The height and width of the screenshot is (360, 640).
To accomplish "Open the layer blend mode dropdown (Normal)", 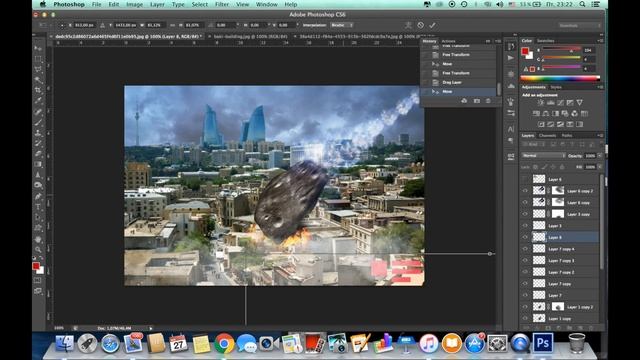I will tap(543, 156).
